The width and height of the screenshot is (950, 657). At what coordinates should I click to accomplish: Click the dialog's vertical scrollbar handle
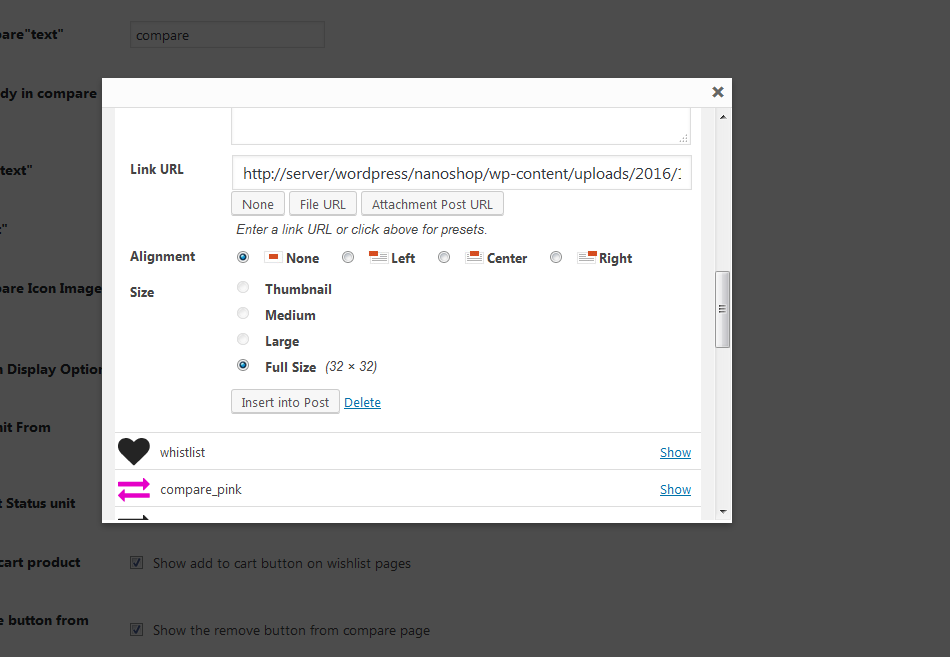click(722, 310)
